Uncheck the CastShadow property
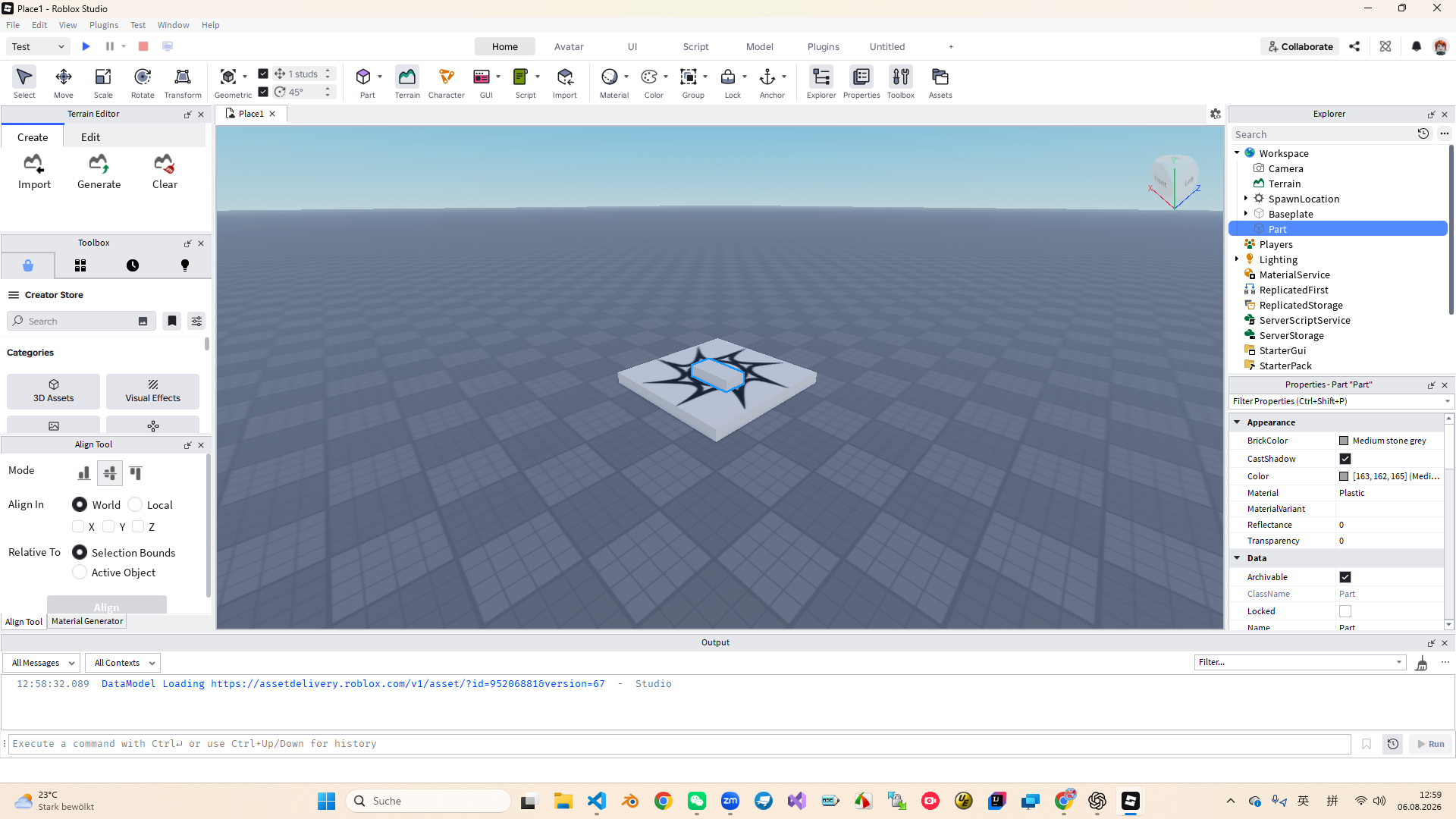The image size is (1456, 819). 1345,459
